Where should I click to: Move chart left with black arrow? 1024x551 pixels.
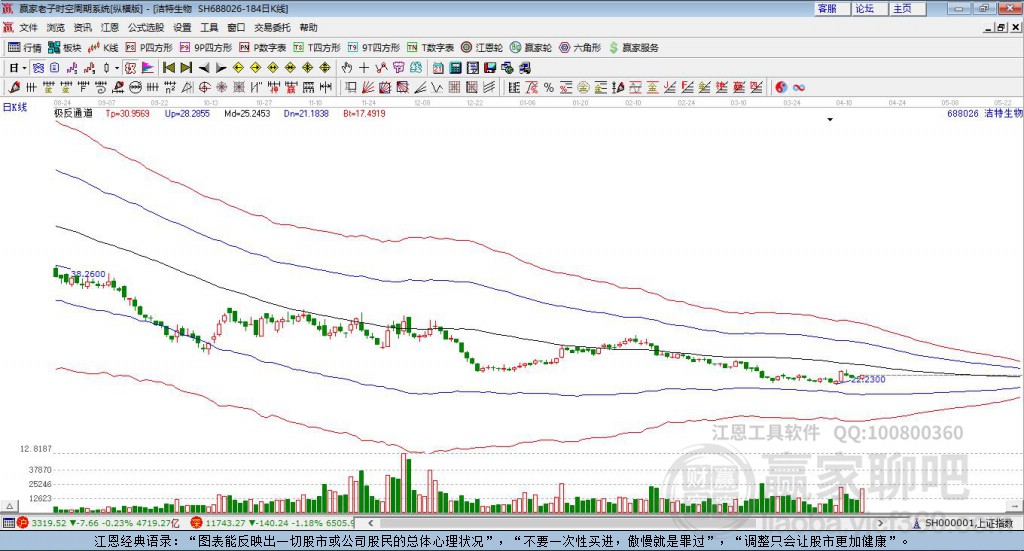pos(204,68)
